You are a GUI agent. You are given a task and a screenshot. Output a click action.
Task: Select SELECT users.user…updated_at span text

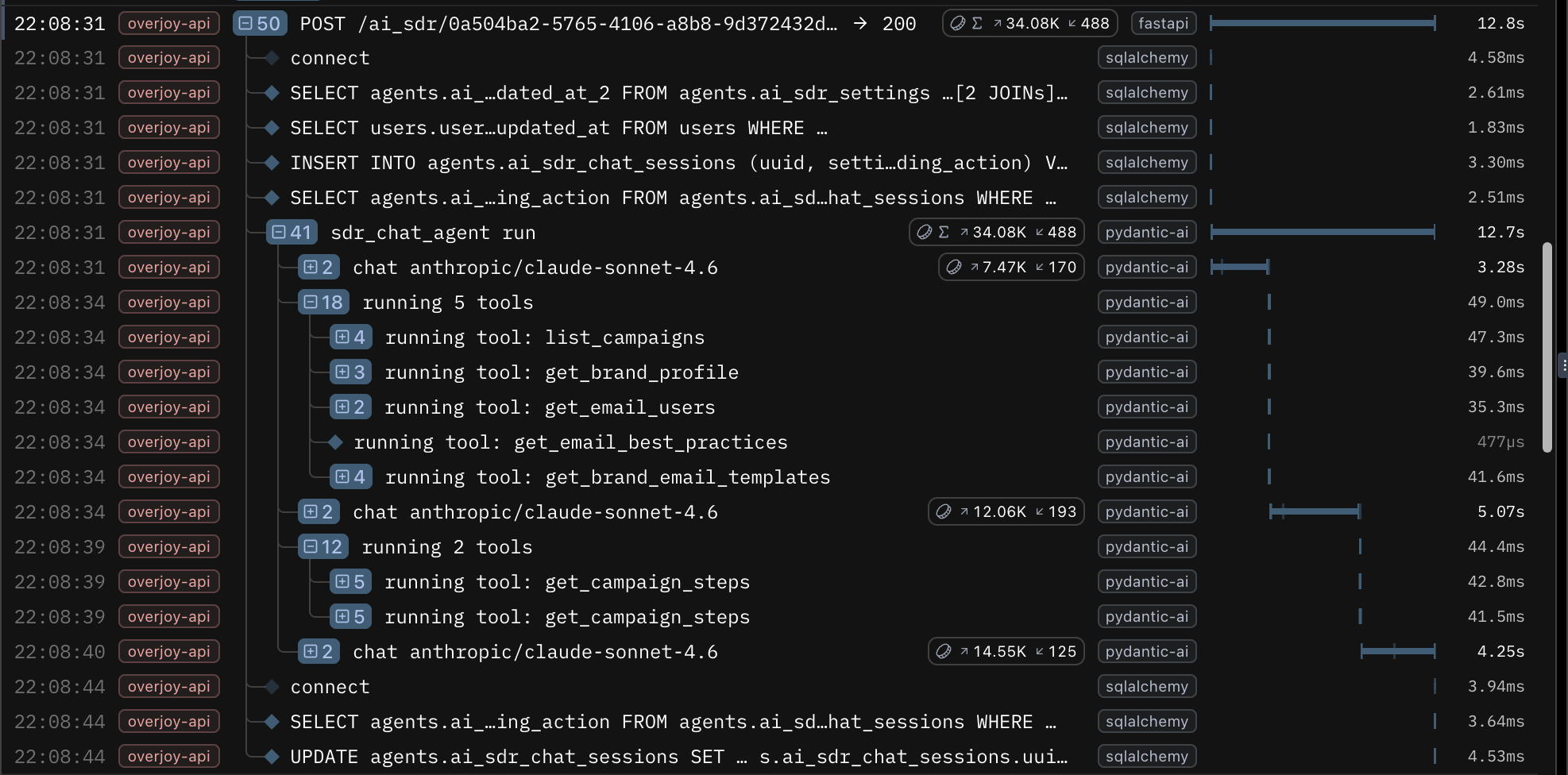point(559,128)
